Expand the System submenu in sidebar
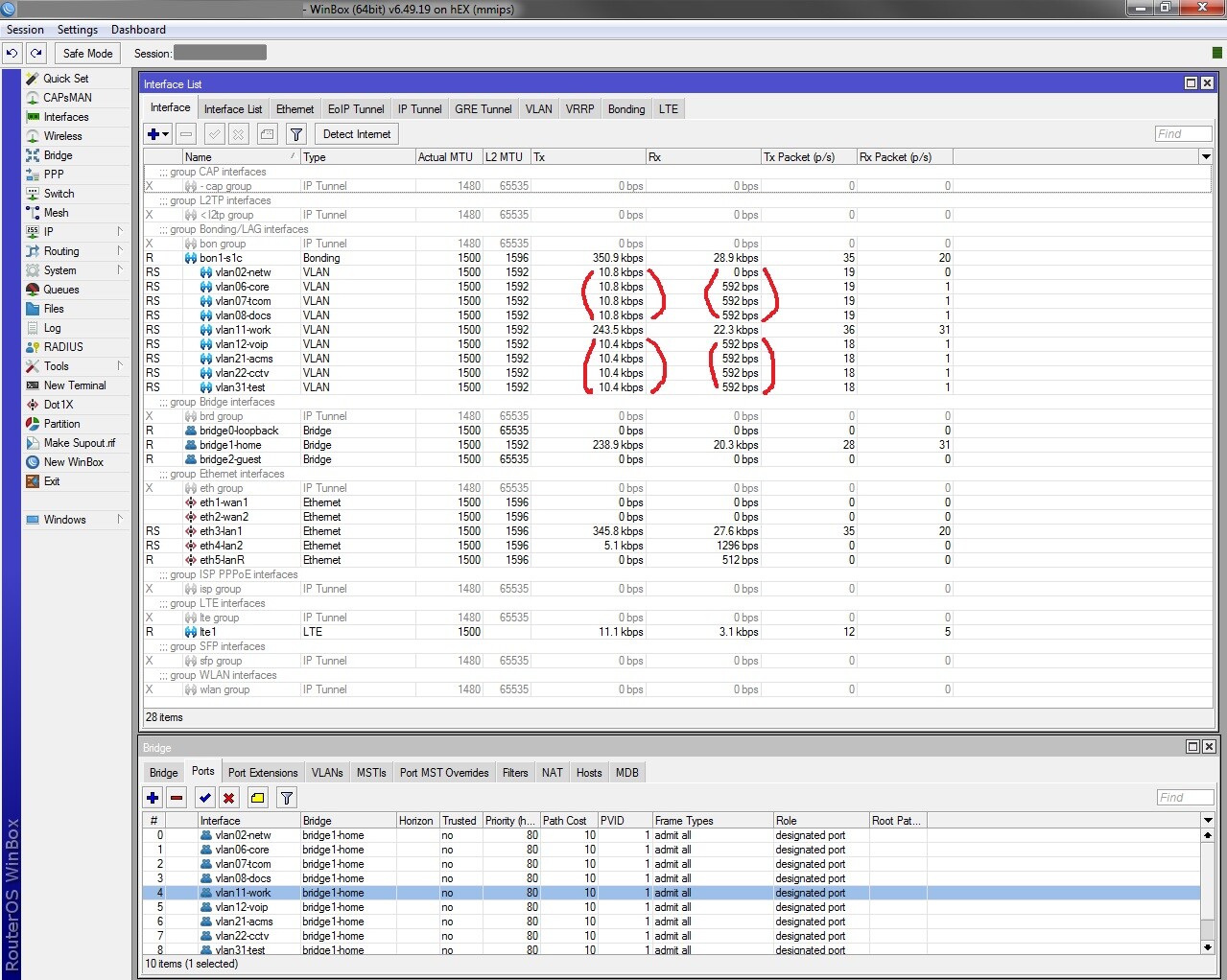This screenshot has height=980, width=1227. coord(120,270)
